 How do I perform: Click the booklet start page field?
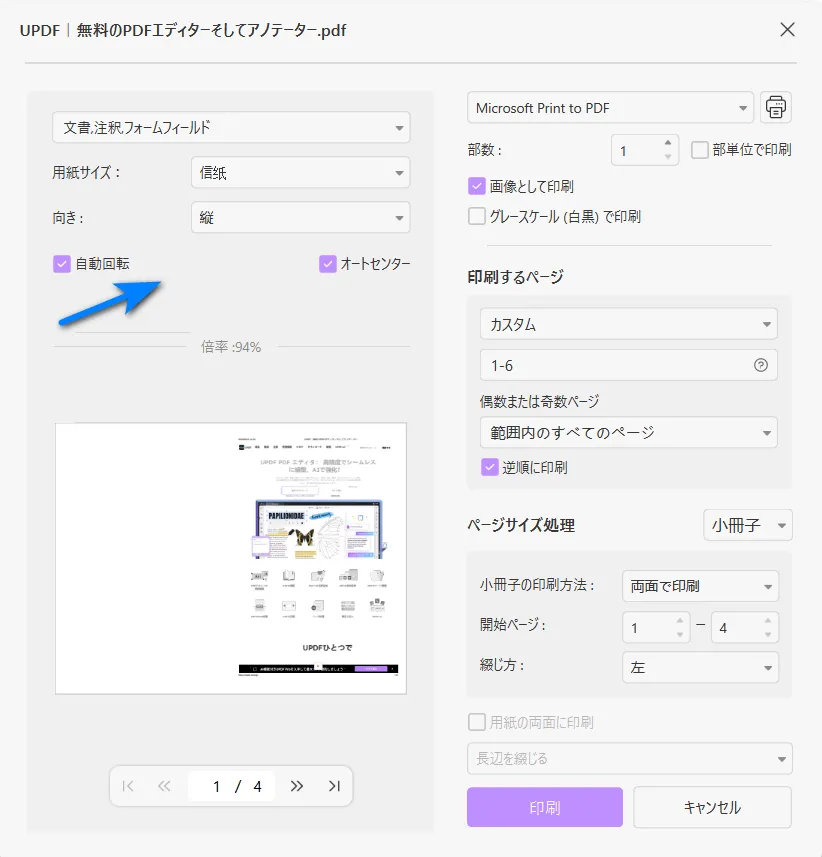[656, 627]
